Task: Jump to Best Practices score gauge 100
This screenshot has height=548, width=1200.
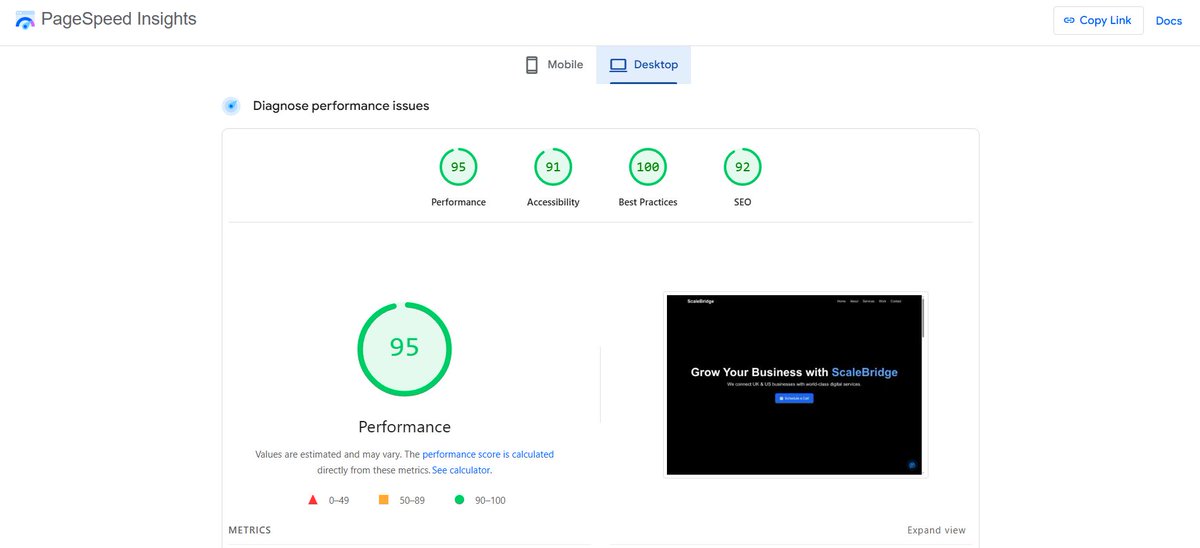Action: (648, 167)
